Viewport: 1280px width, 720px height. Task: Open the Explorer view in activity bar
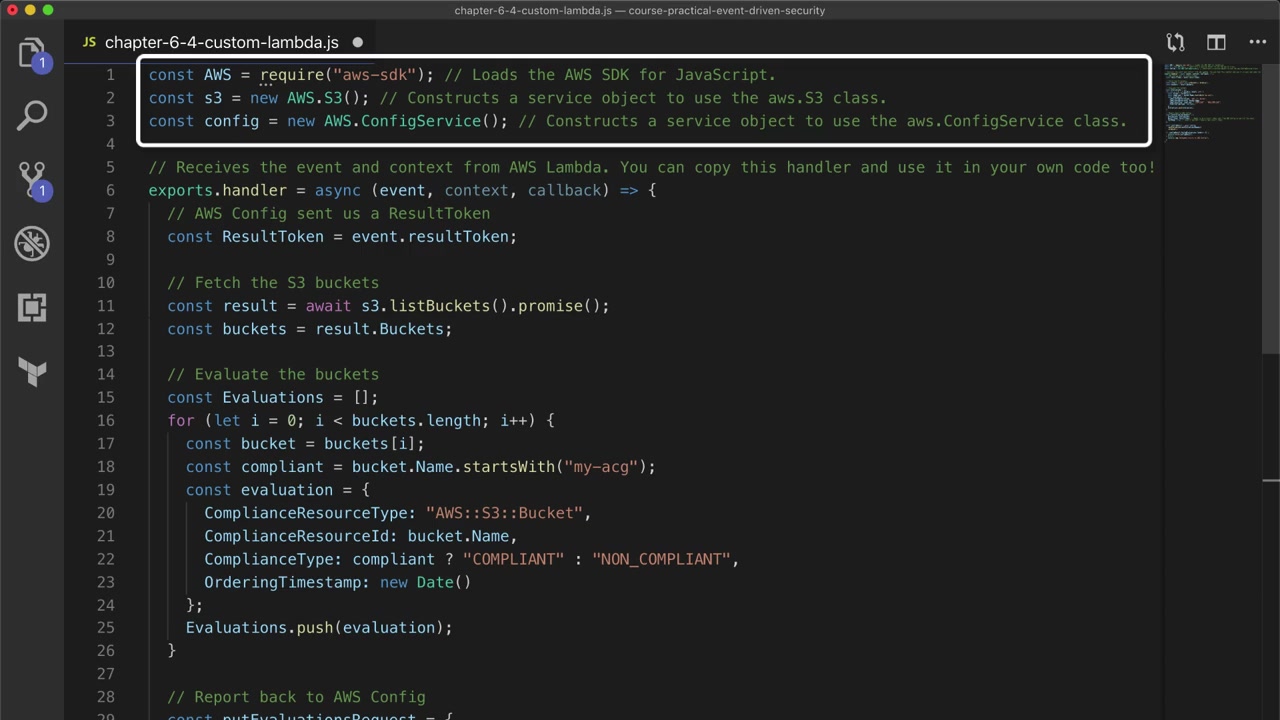pyautogui.click(x=32, y=52)
